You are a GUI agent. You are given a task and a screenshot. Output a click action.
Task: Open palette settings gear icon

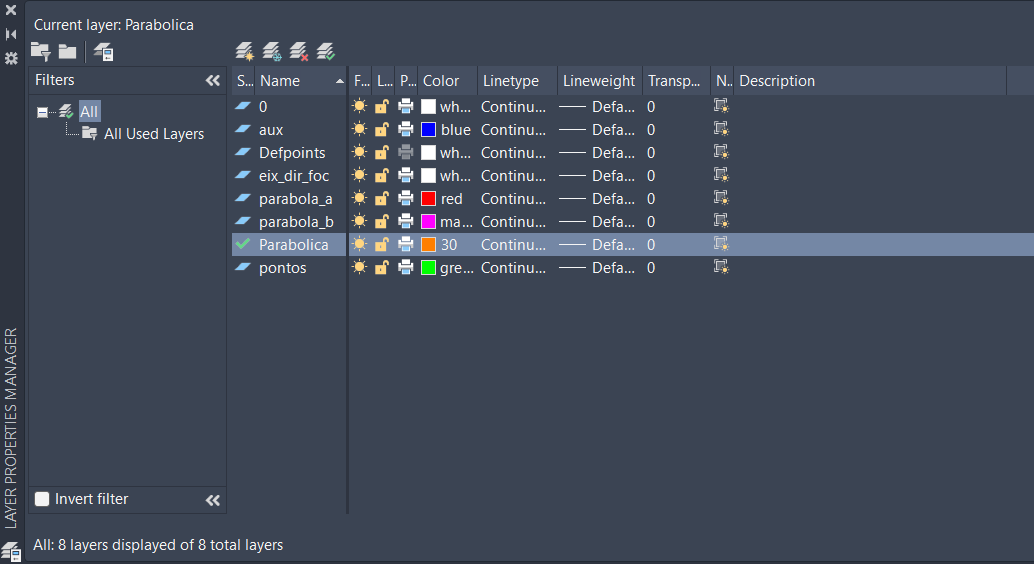click(x=11, y=58)
